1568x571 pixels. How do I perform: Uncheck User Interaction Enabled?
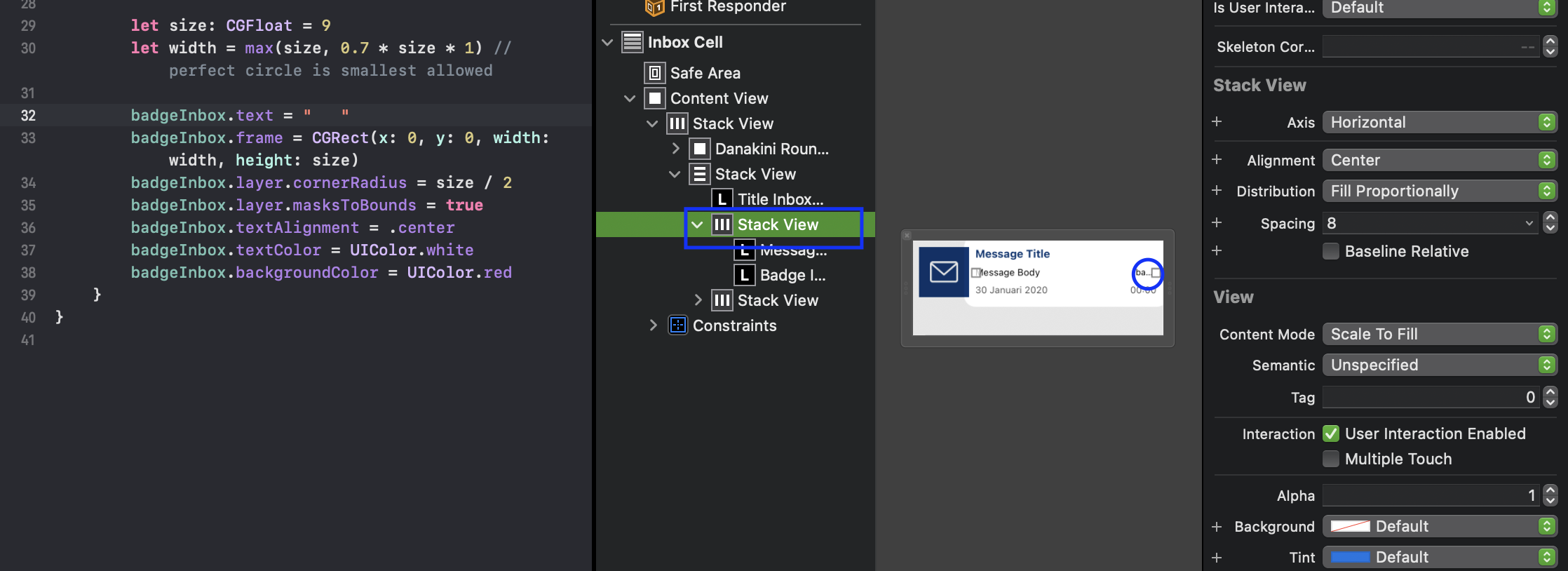[x=1330, y=434]
